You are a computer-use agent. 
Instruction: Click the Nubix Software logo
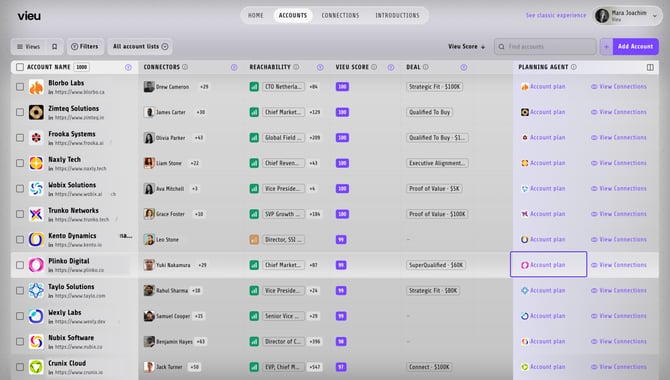click(x=36, y=342)
